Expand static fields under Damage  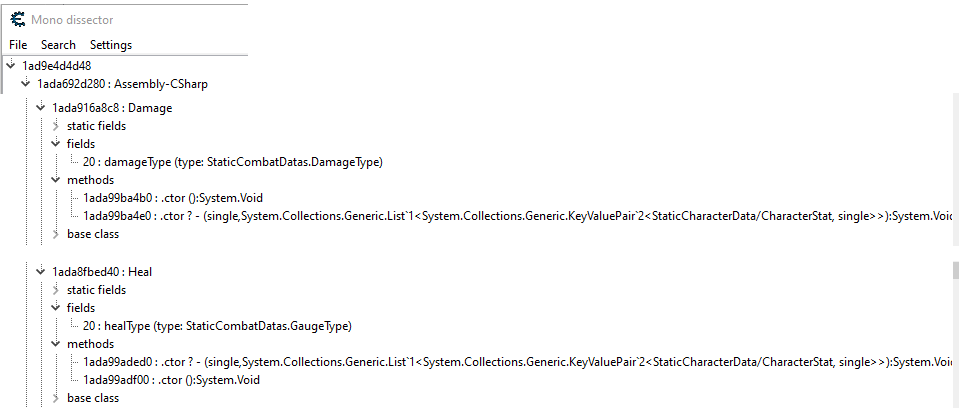55,126
